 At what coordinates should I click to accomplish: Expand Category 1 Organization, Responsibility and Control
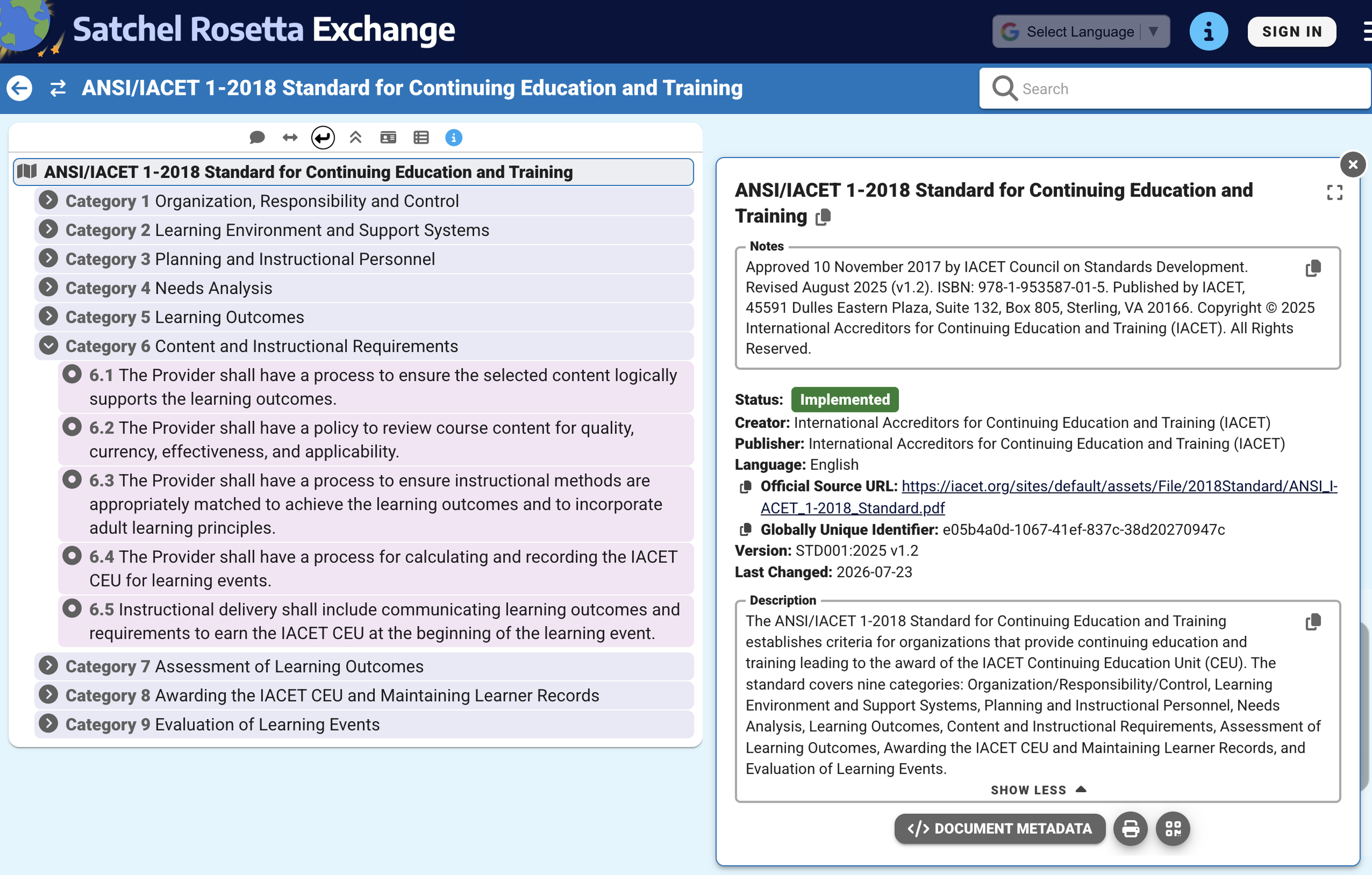click(x=48, y=200)
